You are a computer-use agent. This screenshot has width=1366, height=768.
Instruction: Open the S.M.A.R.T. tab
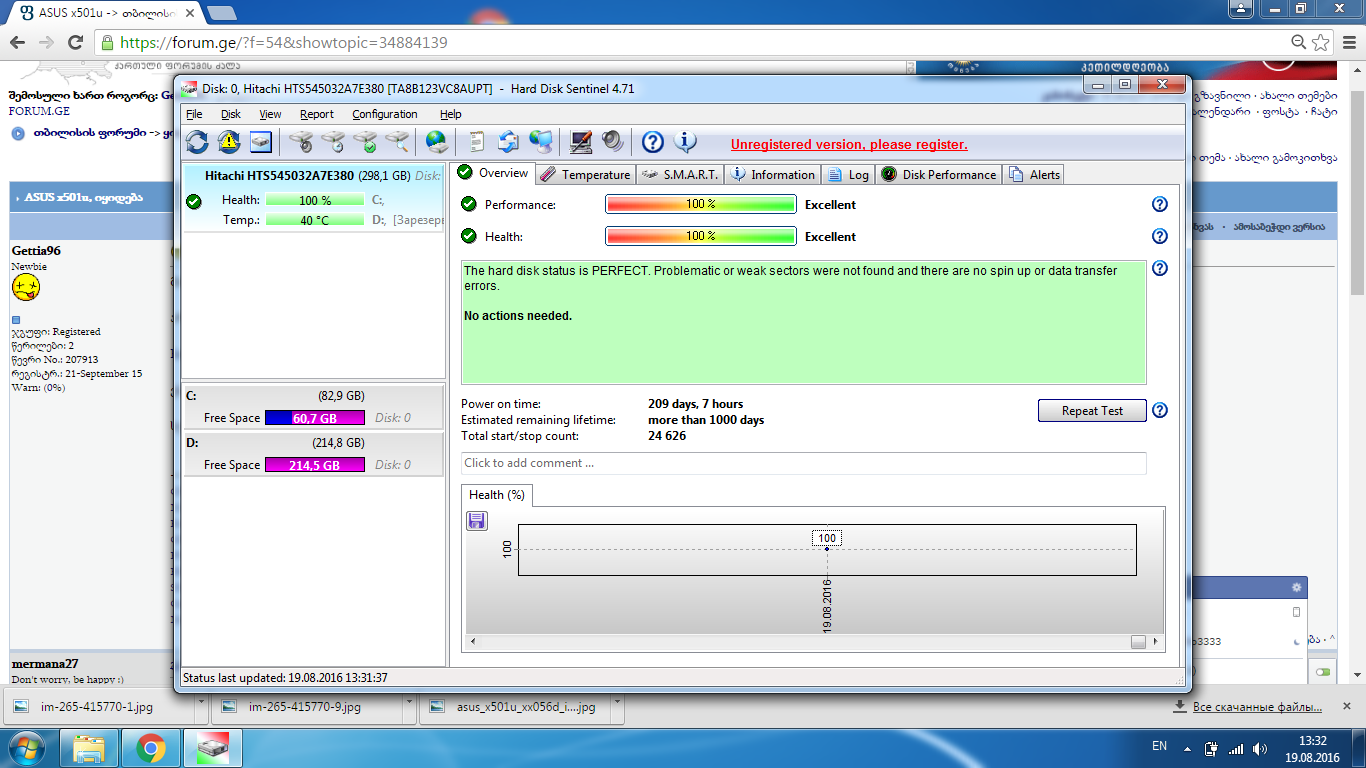679,174
